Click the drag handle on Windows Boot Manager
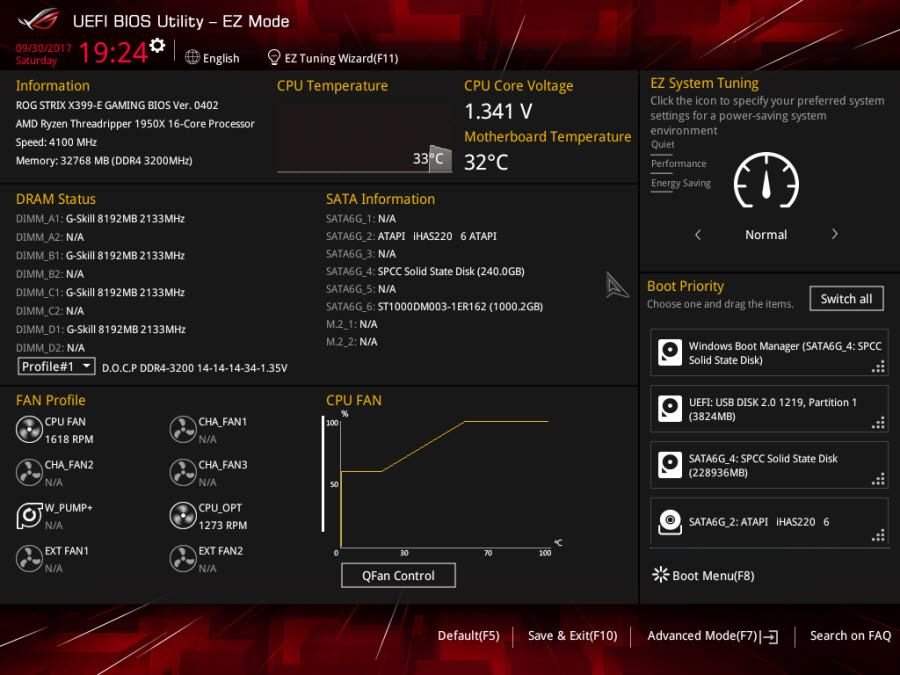 coord(878,366)
